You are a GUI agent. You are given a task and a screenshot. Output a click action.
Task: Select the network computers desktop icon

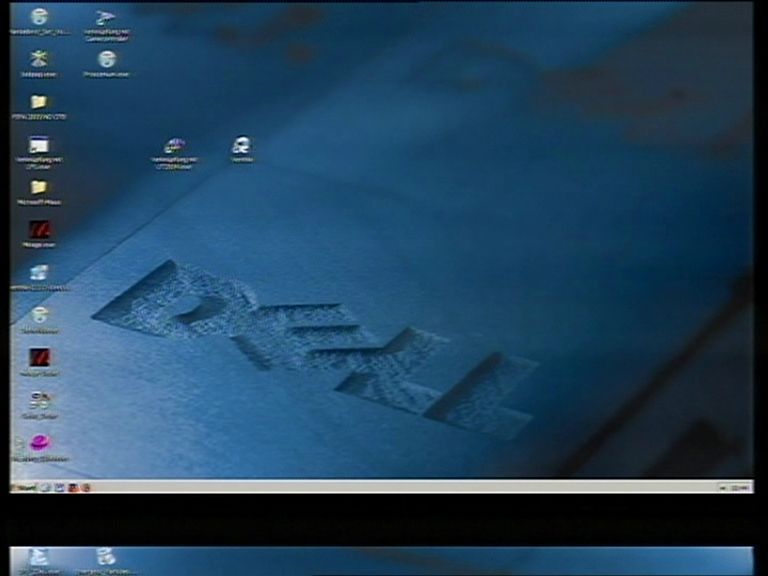tap(40, 400)
